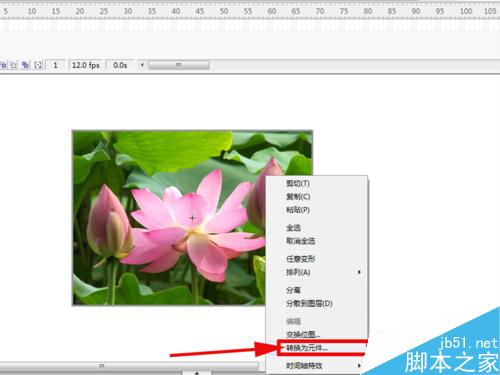The height and width of the screenshot is (375, 500).
Task: Click the timeline horizontal scrollbar thumb
Action: [179, 65]
